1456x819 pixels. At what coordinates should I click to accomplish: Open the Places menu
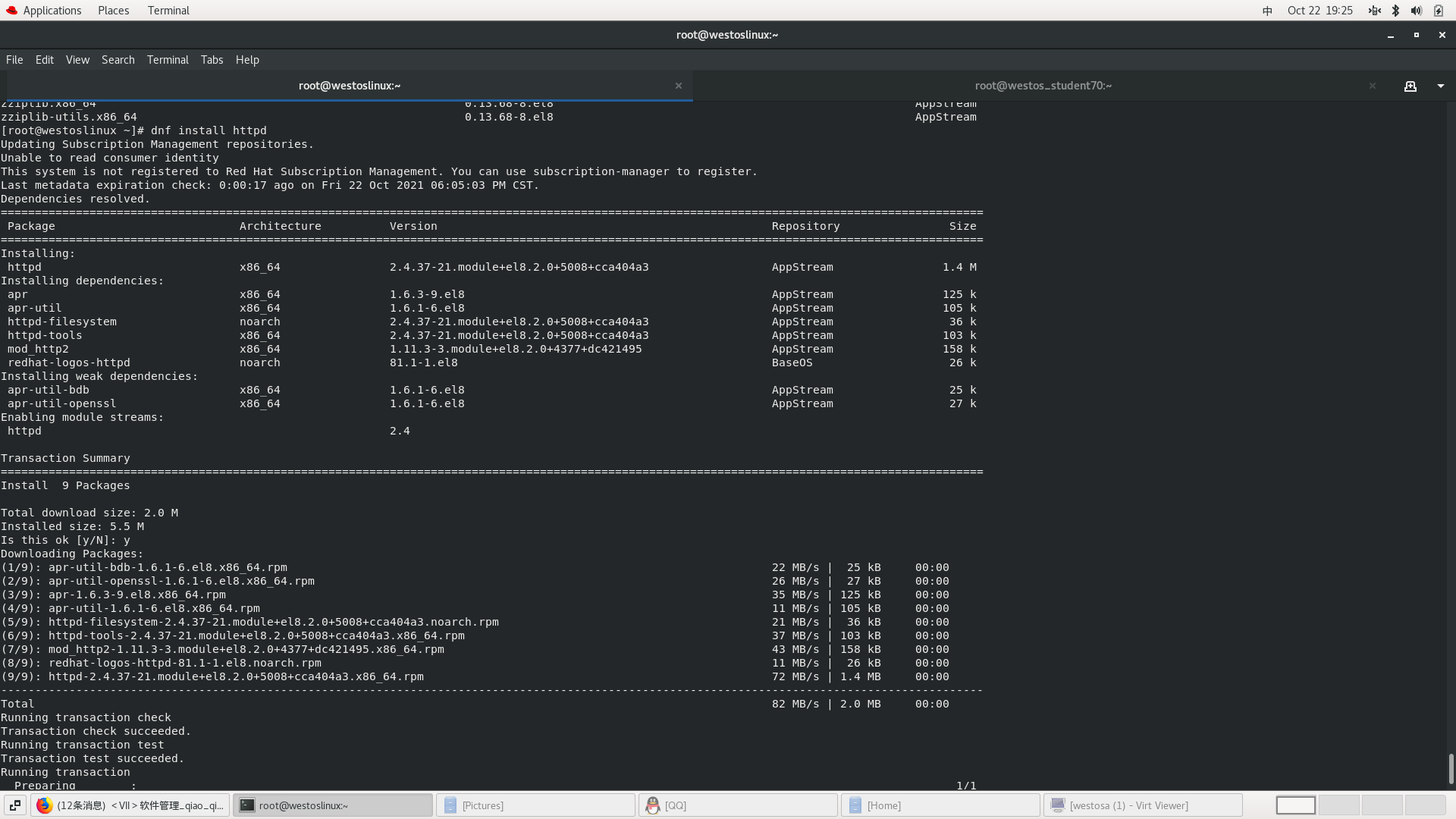click(114, 11)
